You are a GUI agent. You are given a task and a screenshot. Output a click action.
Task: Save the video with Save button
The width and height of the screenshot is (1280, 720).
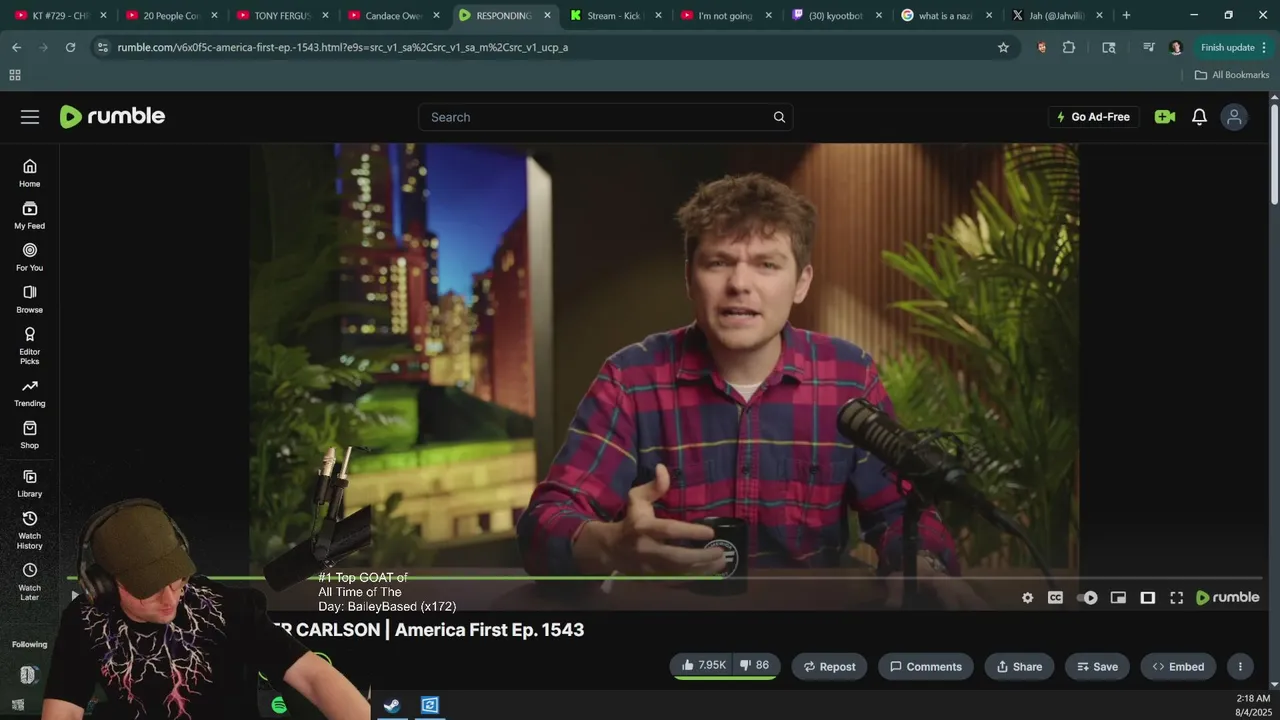pyautogui.click(x=1097, y=667)
